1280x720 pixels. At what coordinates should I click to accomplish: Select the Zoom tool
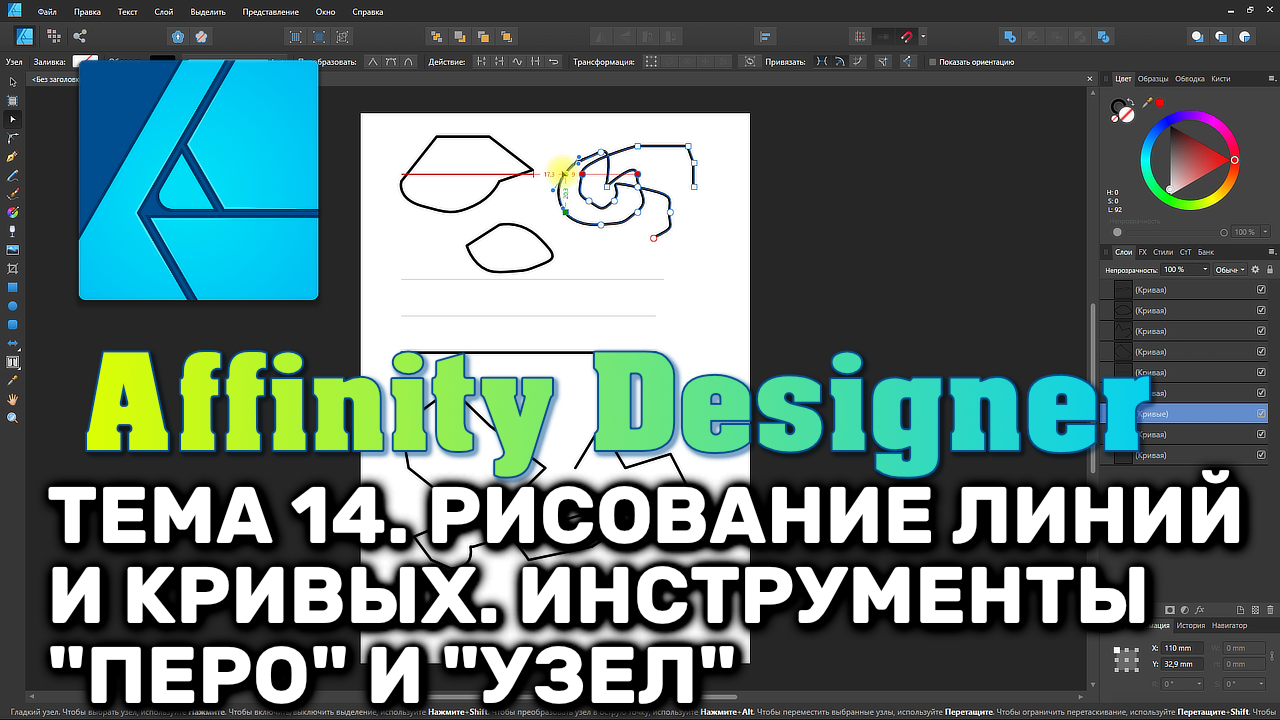(x=13, y=419)
